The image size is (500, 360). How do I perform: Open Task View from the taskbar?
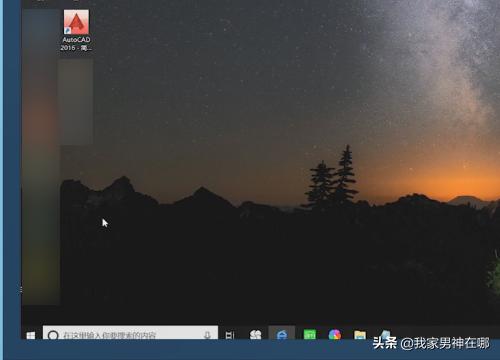(230, 335)
